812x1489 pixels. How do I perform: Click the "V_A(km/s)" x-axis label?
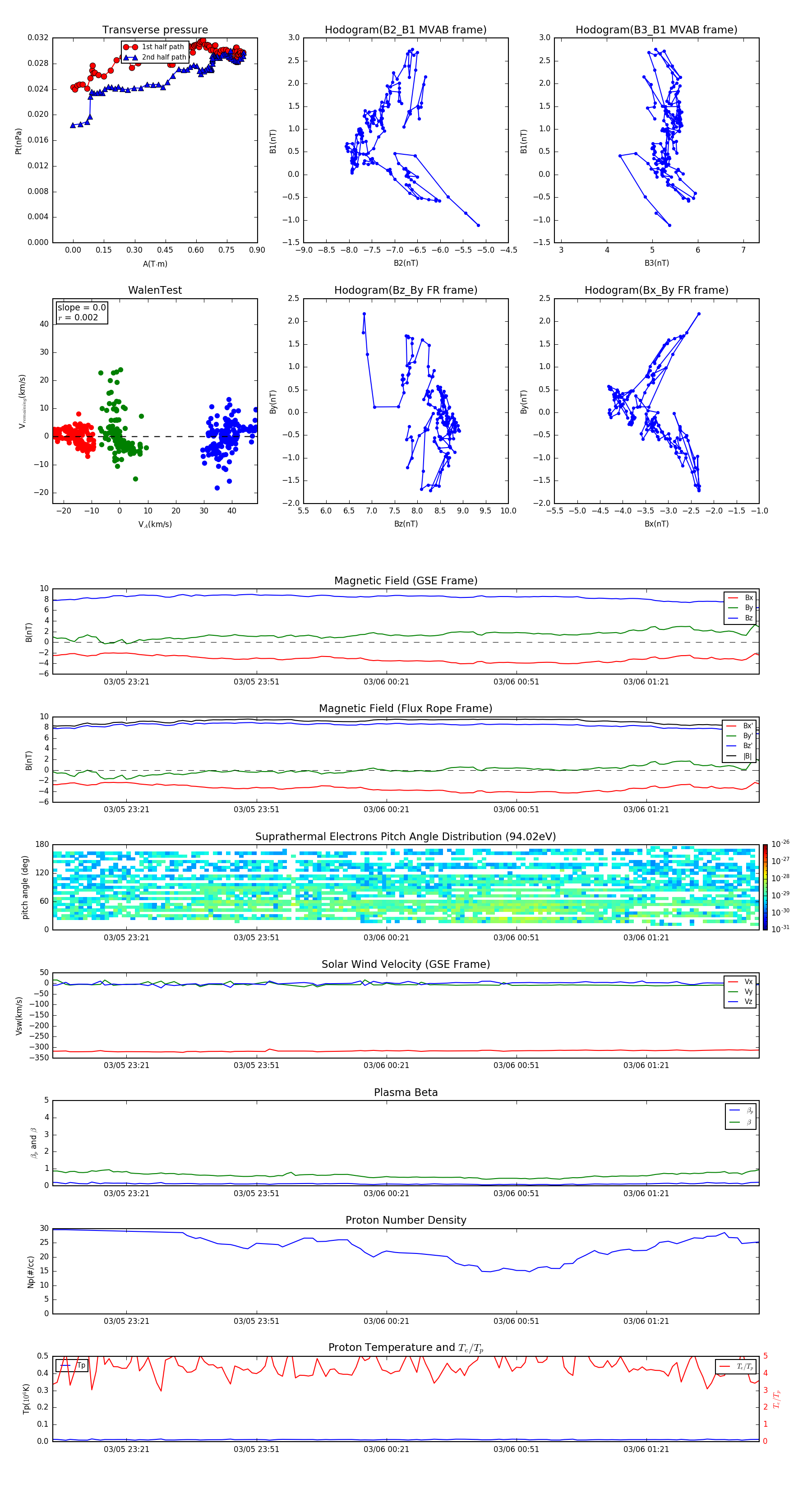tap(155, 524)
